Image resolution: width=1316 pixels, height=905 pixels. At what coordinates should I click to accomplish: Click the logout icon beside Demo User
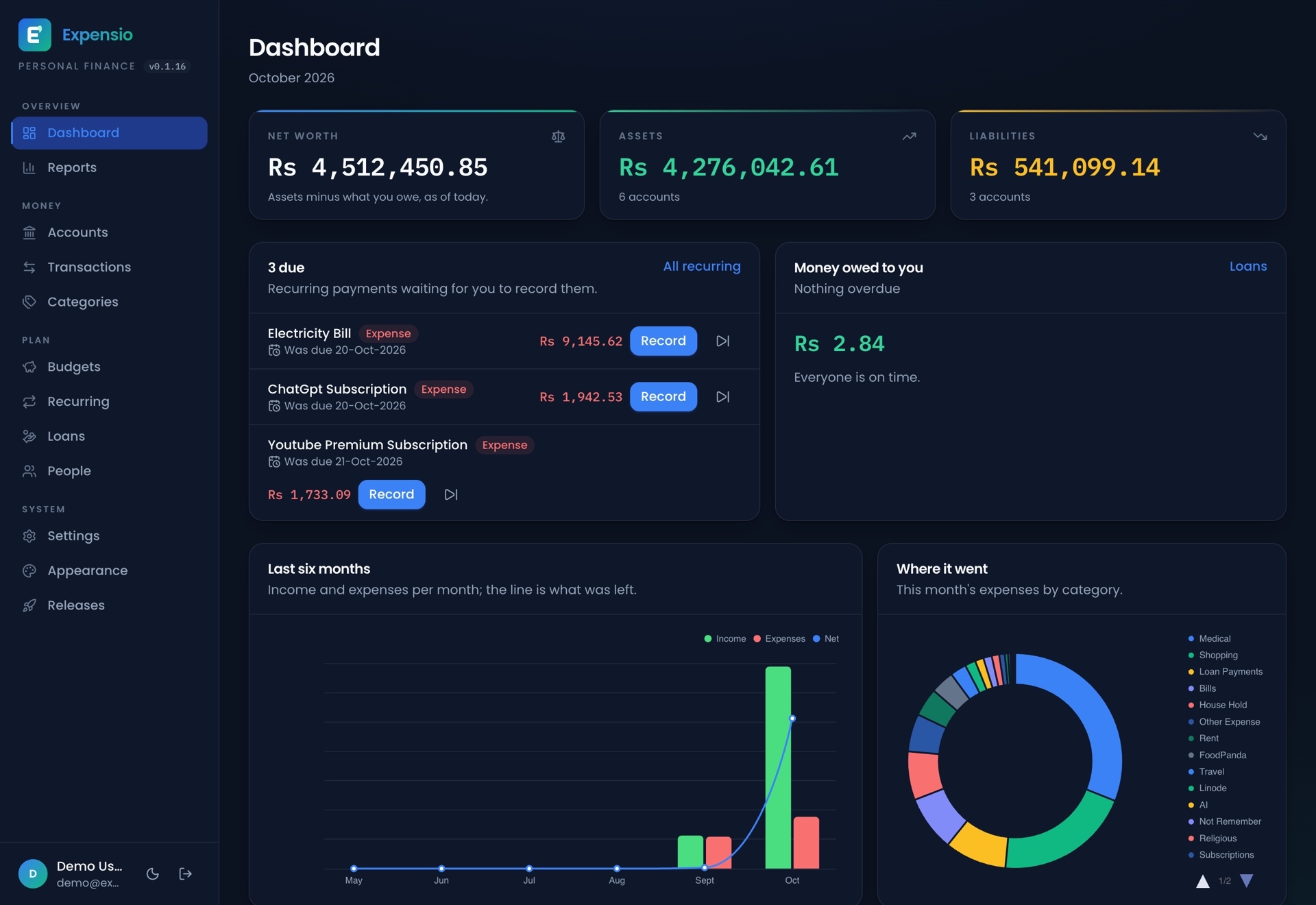tap(186, 873)
